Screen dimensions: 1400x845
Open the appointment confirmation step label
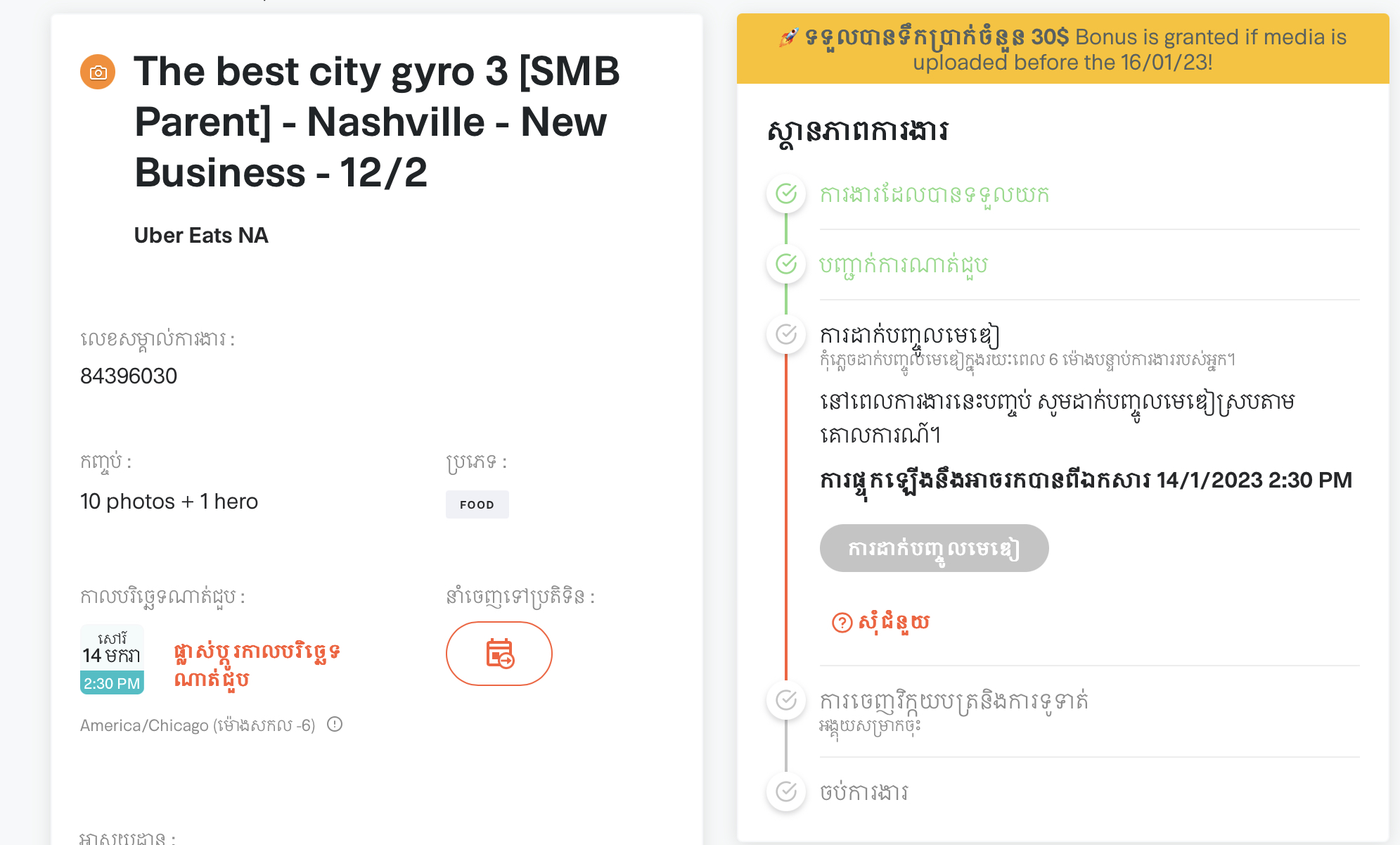904,265
